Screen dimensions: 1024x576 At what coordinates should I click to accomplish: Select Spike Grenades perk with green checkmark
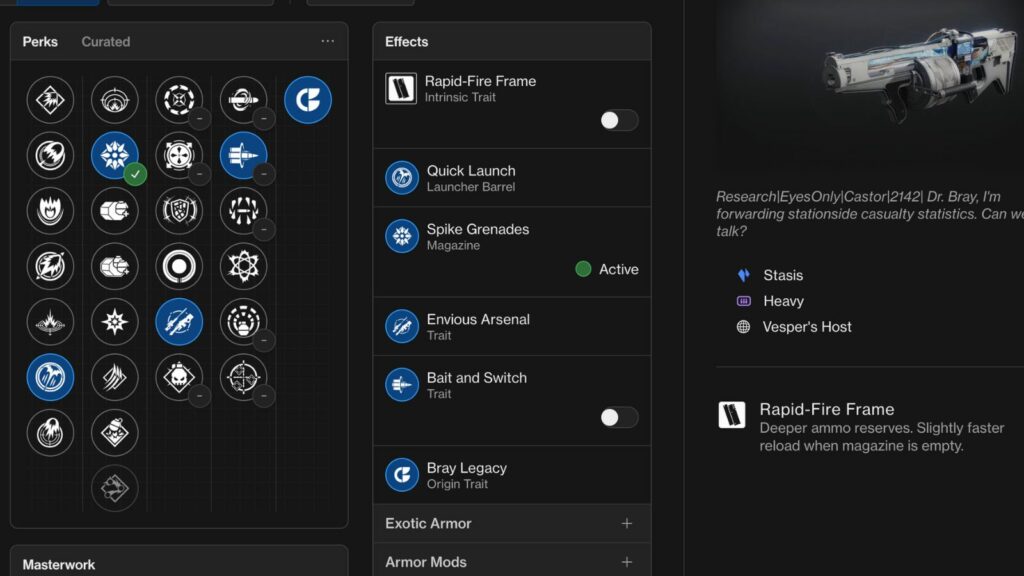[115, 155]
